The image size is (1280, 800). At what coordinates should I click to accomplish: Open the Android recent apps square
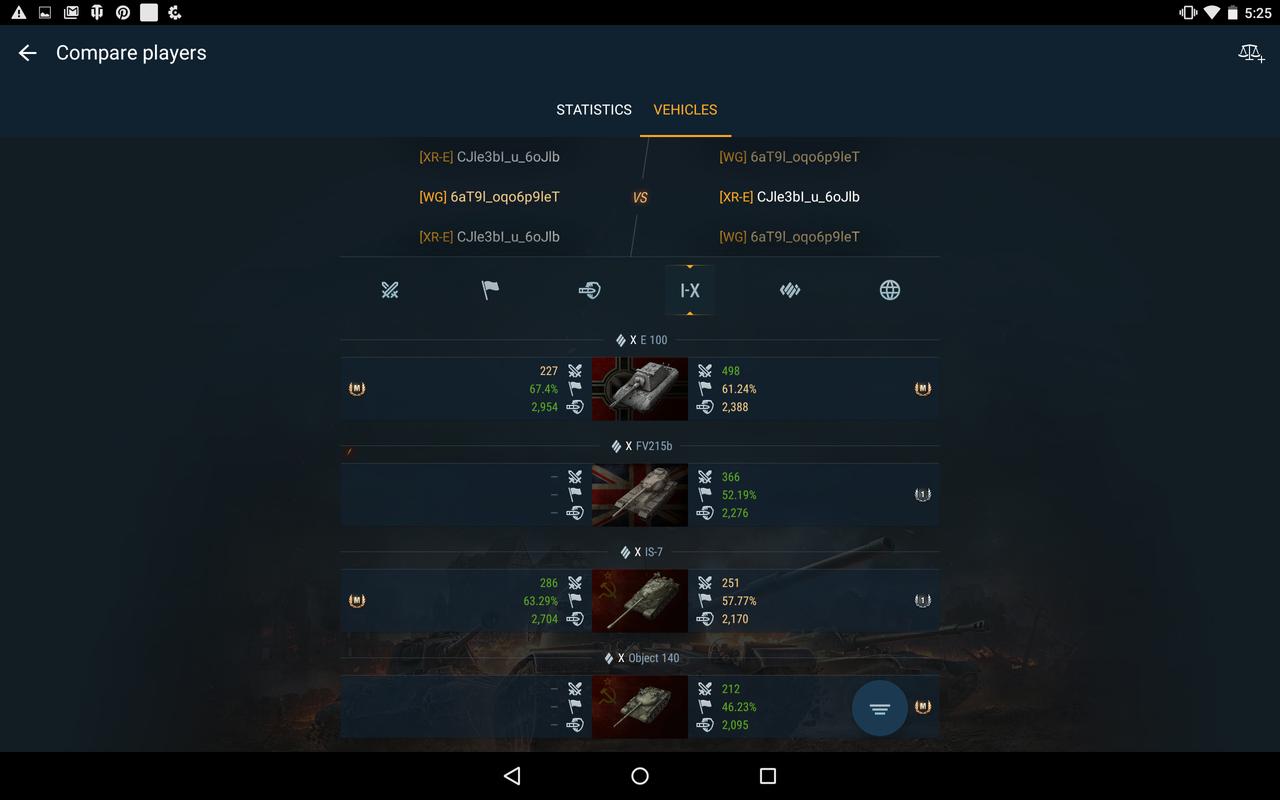tap(768, 776)
